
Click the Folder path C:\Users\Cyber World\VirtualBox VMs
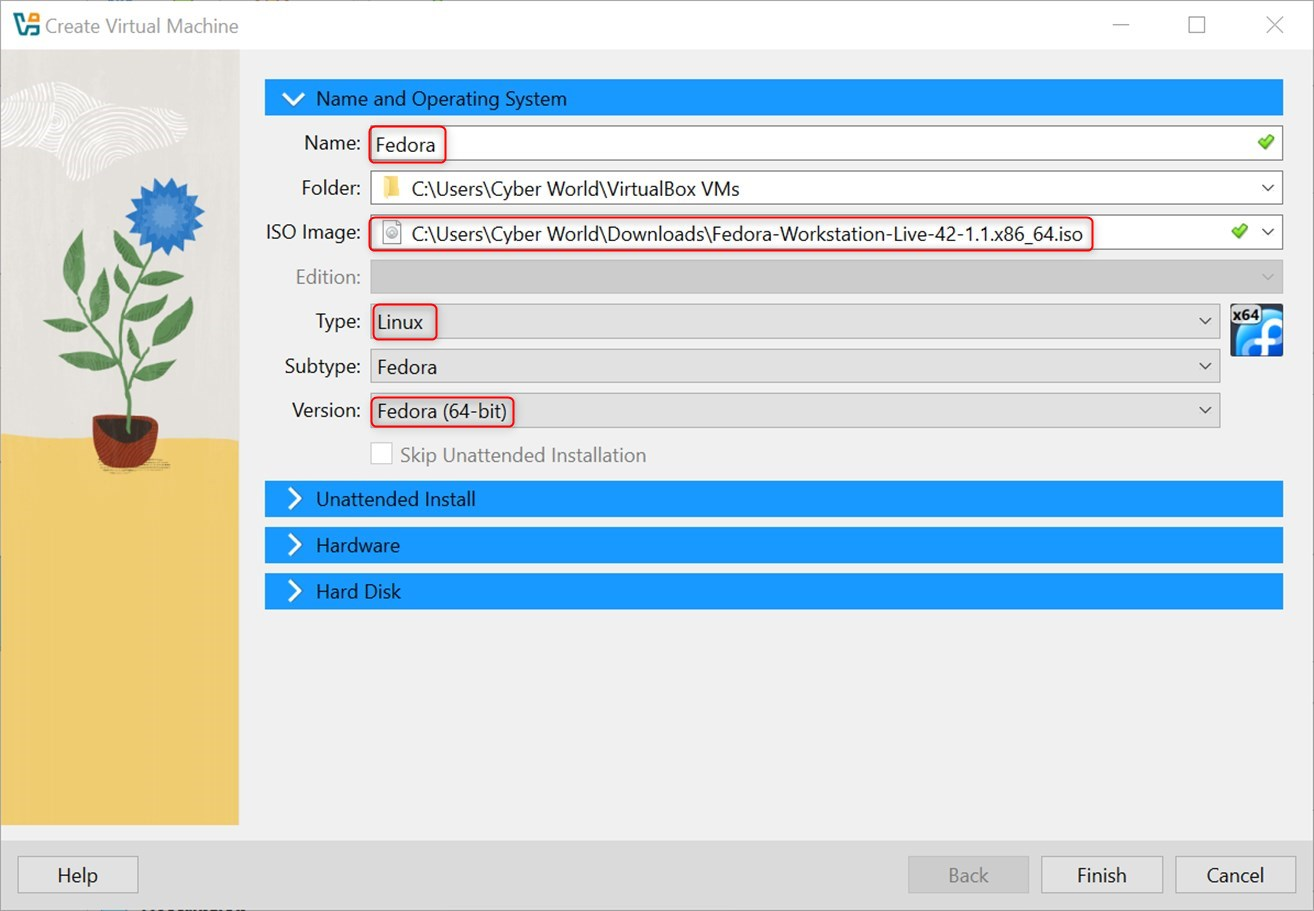575,188
